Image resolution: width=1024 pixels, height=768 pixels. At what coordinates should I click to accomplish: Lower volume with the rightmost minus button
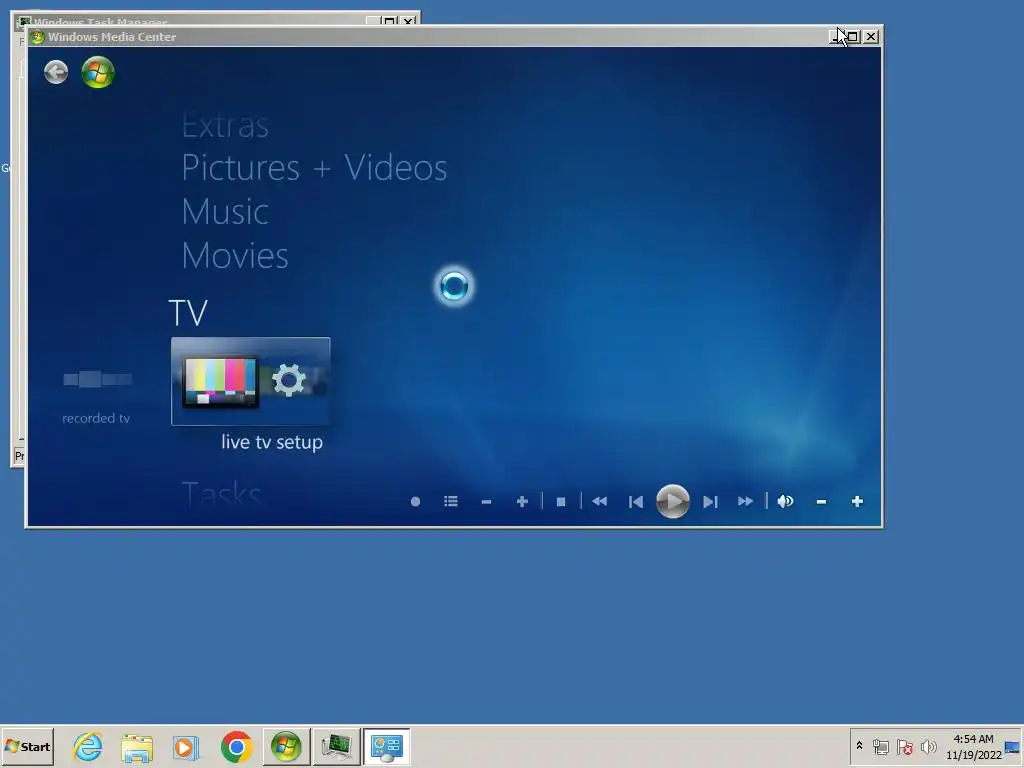(822, 502)
